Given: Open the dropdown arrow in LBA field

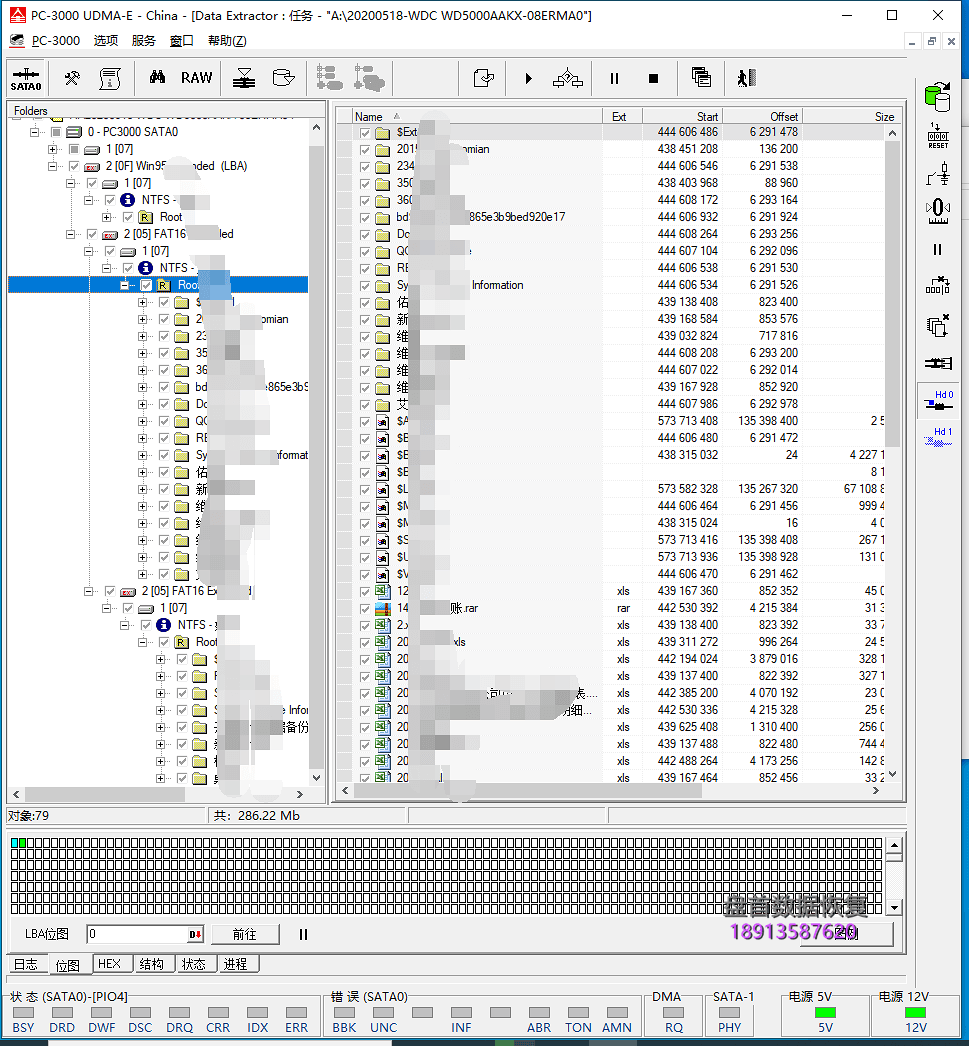Looking at the screenshot, I should tap(195, 935).
